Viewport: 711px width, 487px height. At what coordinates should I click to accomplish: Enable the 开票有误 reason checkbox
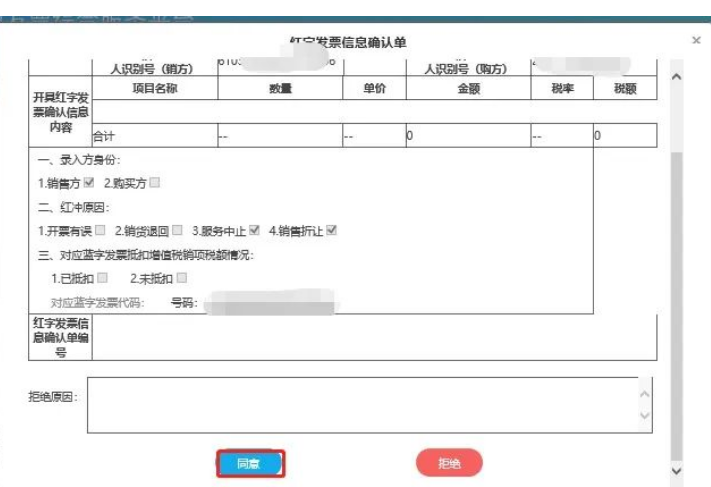click(x=100, y=230)
